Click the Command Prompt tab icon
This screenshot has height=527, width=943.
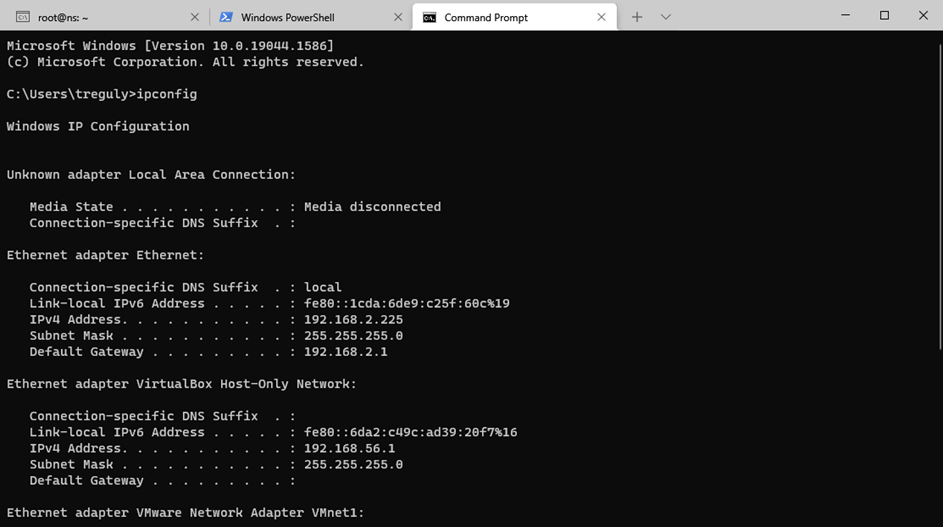pos(429,17)
